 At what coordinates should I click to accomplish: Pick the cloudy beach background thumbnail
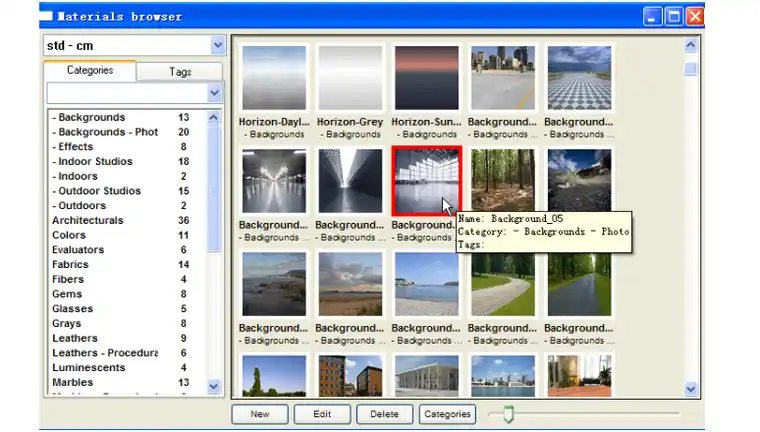[x=350, y=284]
